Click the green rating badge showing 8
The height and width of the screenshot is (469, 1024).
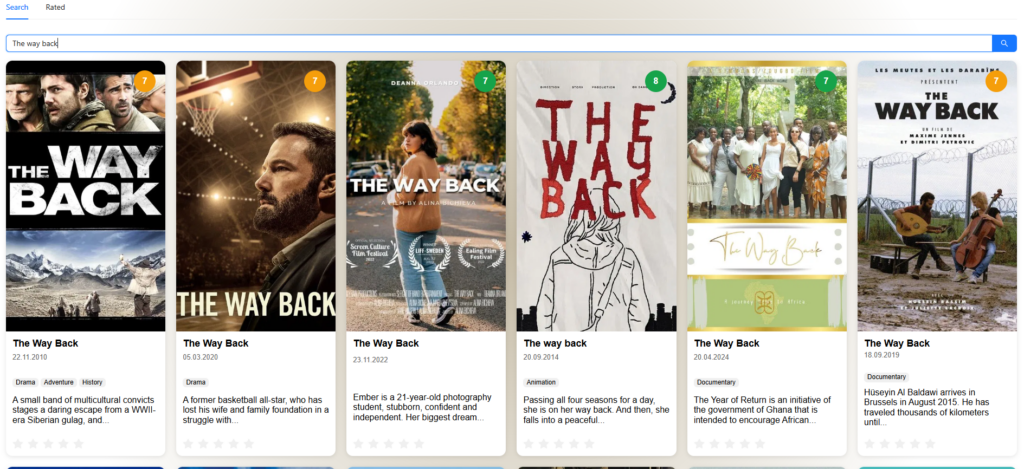pyautogui.click(x=655, y=81)
